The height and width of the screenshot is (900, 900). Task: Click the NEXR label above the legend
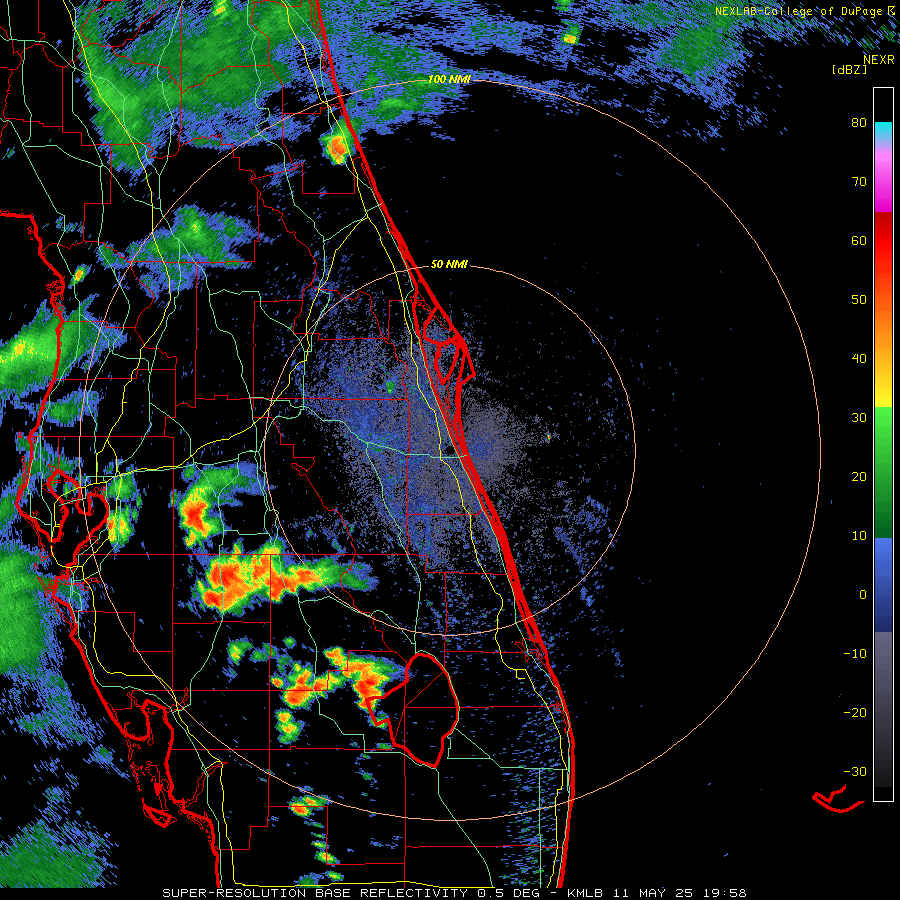(x=879, y=60)
